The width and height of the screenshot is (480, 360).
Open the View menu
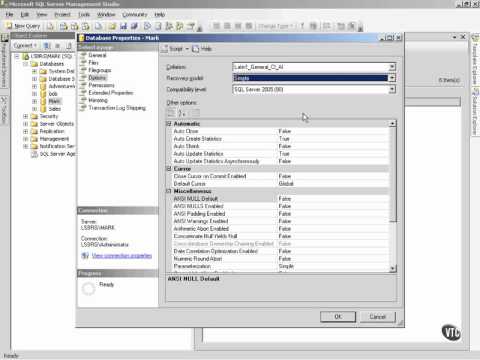(x=42, y=15)
